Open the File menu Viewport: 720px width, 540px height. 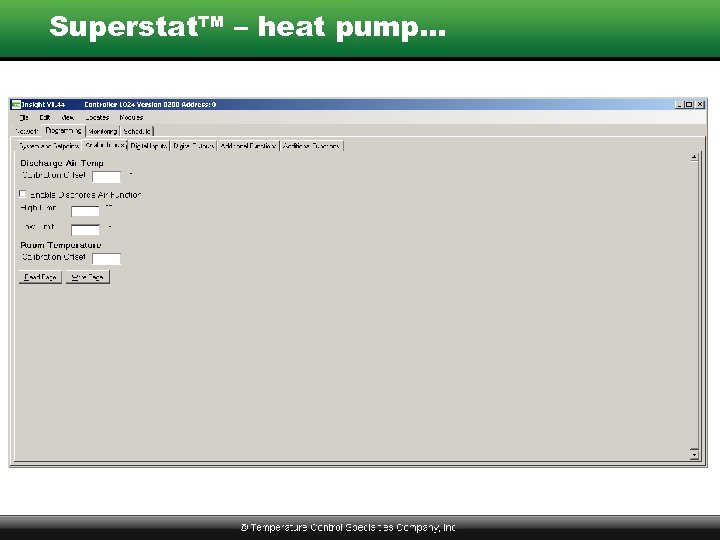[x=24, y=118]
